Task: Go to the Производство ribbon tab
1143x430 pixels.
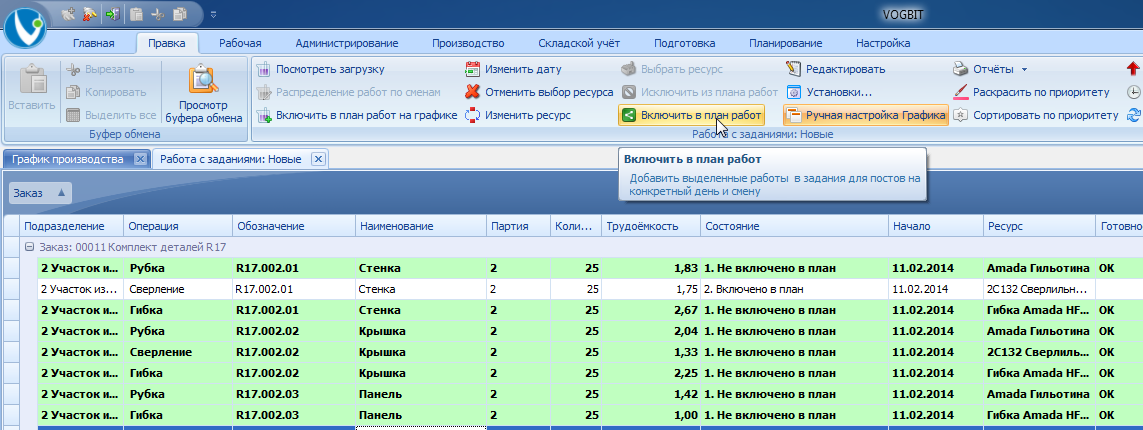Action: pyautogui.click(x=468, y=43)
